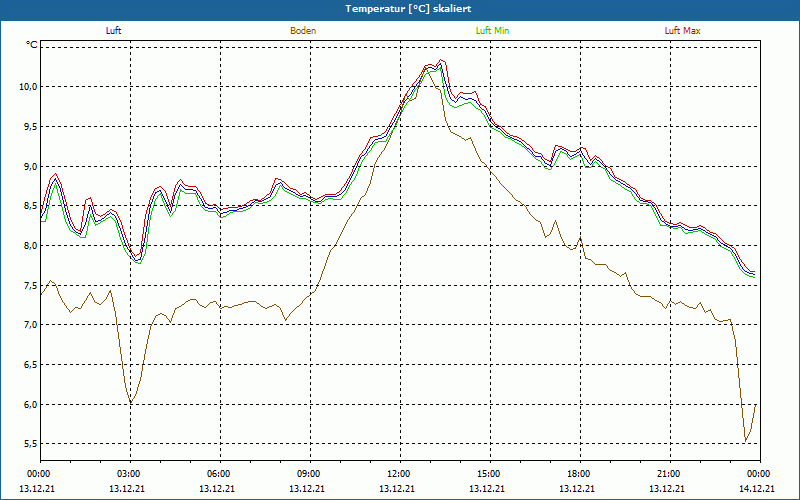Select the 21:00 time axis label
This screenshot has height=500, width=800.
[670, 474]
